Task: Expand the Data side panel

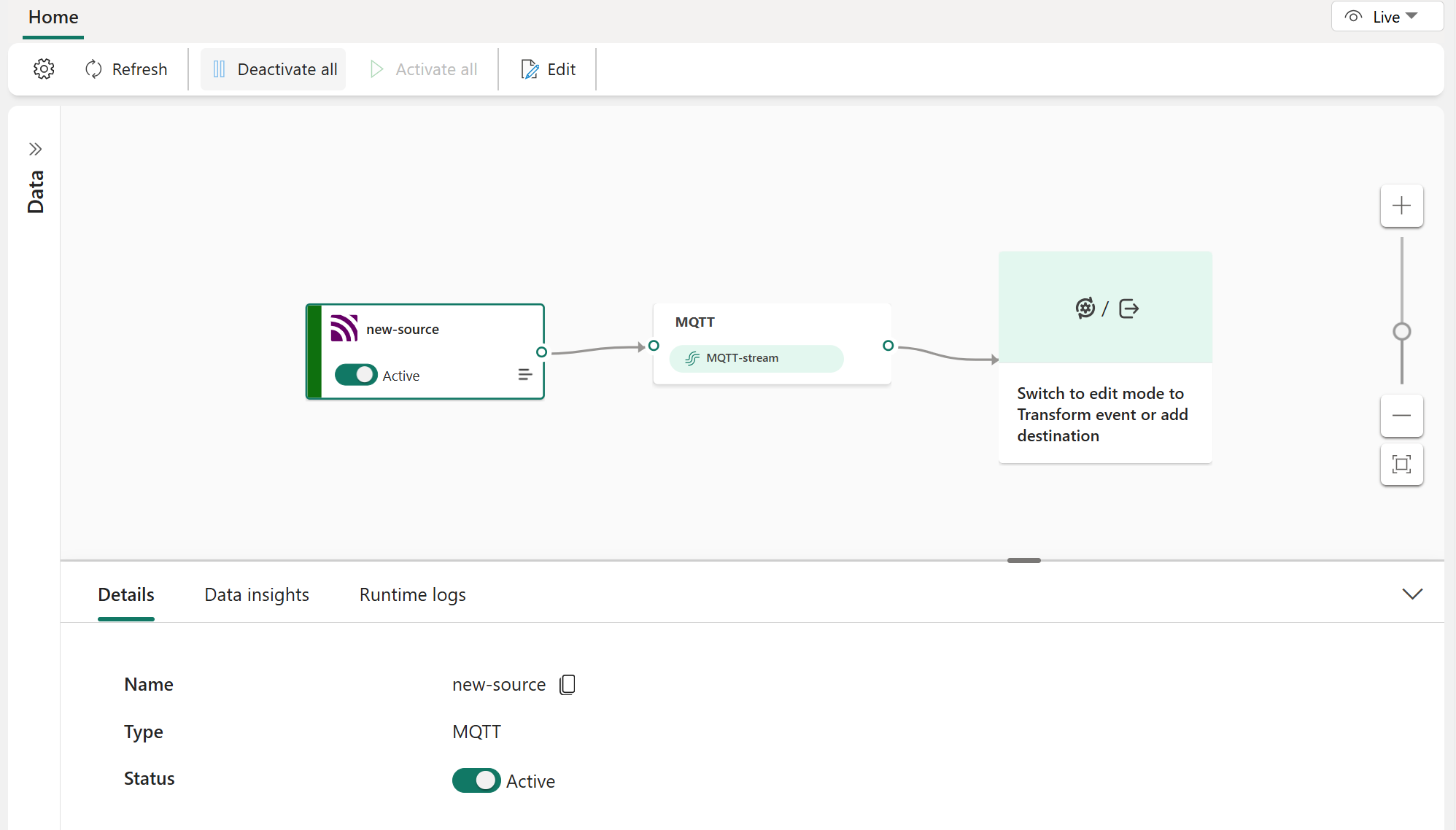Action: click(x=35, y=150)
